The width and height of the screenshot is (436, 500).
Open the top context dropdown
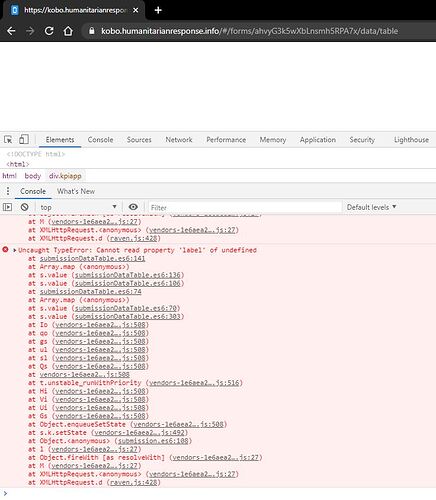pos(78,207)
